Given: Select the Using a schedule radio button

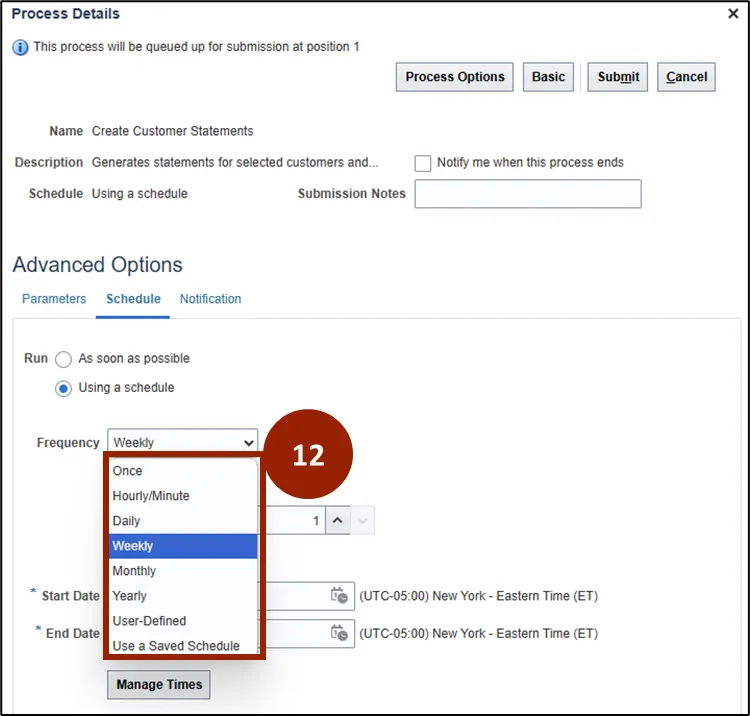Looking at the screenshot, I should click(64, 388).
